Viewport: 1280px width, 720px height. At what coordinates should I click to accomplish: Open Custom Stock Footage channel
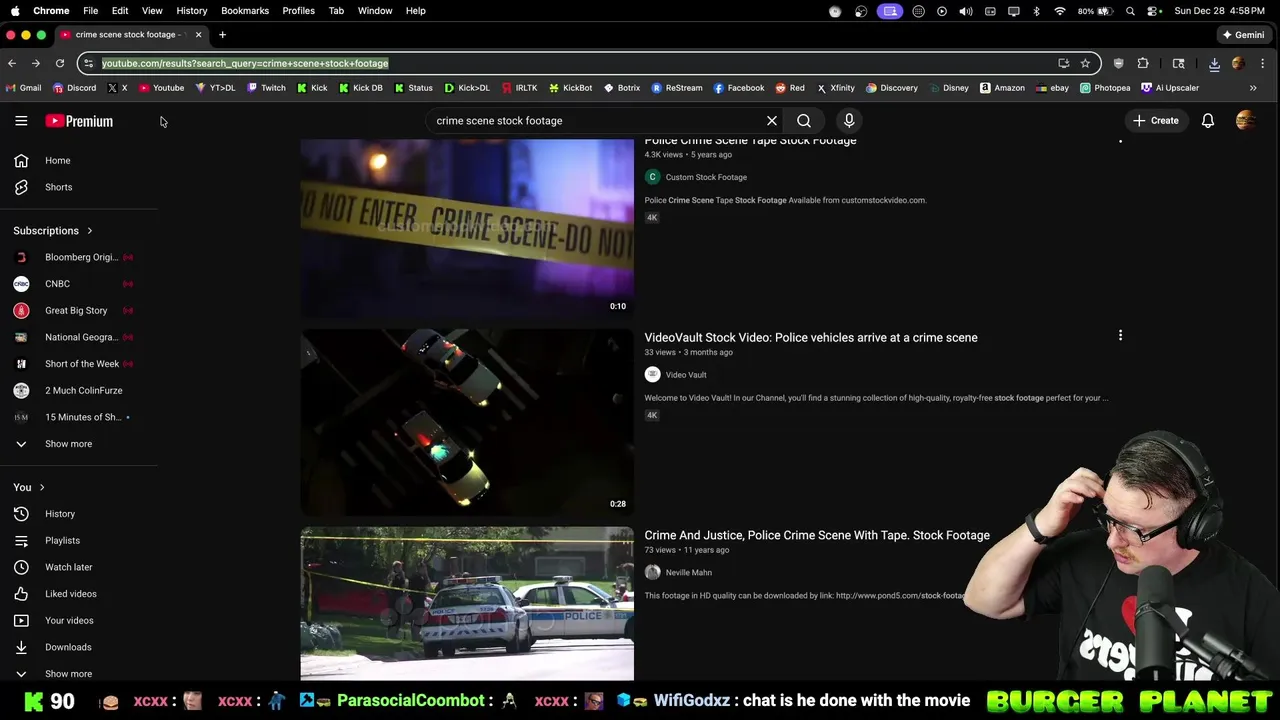706,177
